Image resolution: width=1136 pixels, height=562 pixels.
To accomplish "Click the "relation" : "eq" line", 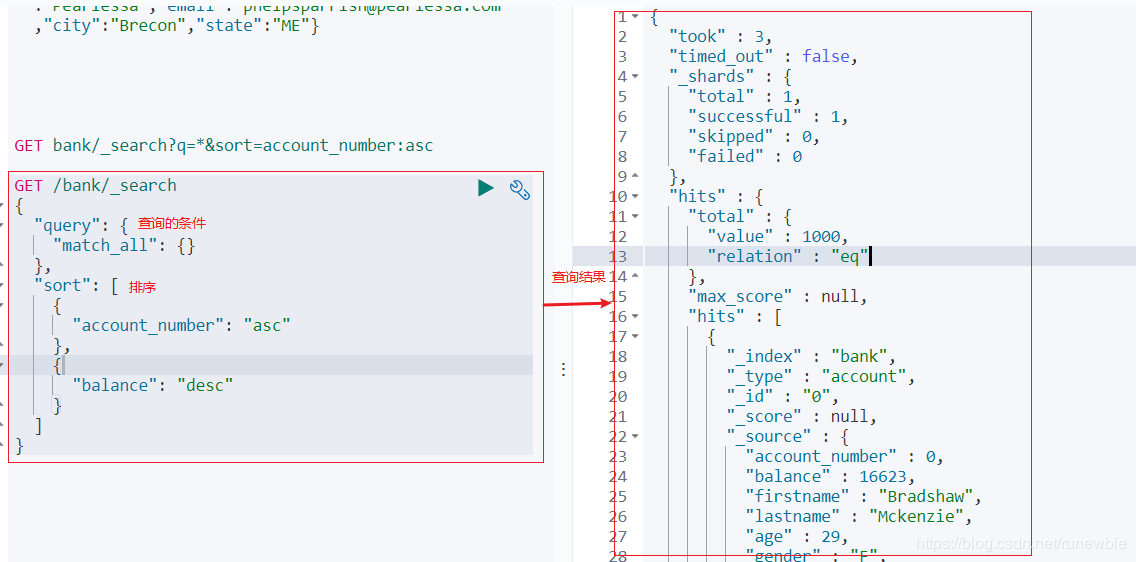I will 788,256.
